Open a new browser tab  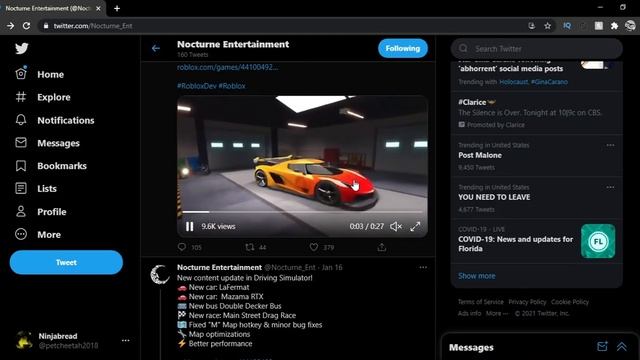click(117, 8)
